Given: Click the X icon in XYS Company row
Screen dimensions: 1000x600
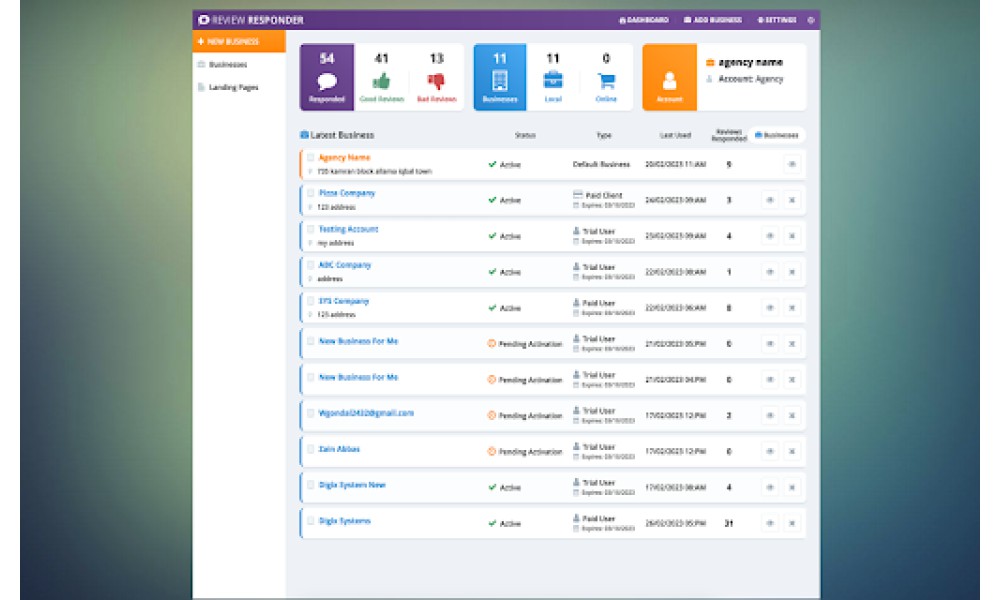Looking at the screenshot, I should (791, 308).
